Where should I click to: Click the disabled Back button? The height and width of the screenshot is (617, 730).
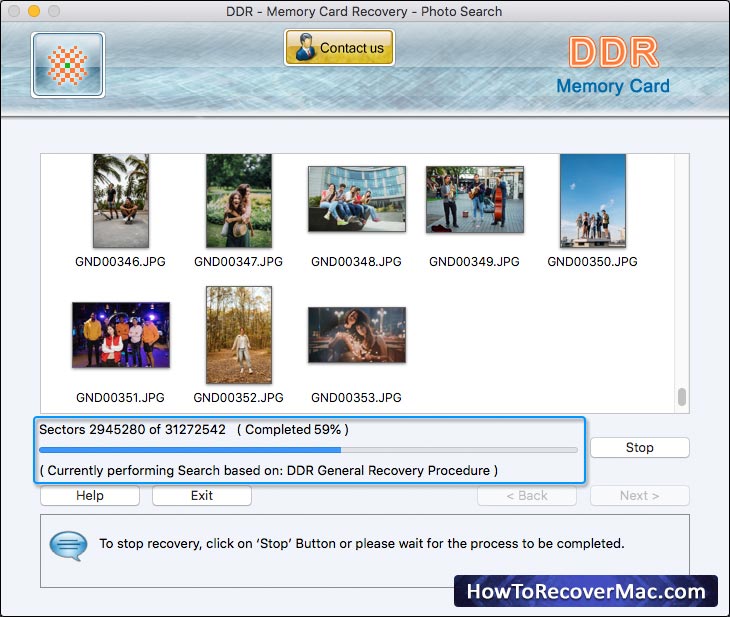[527, 495]
